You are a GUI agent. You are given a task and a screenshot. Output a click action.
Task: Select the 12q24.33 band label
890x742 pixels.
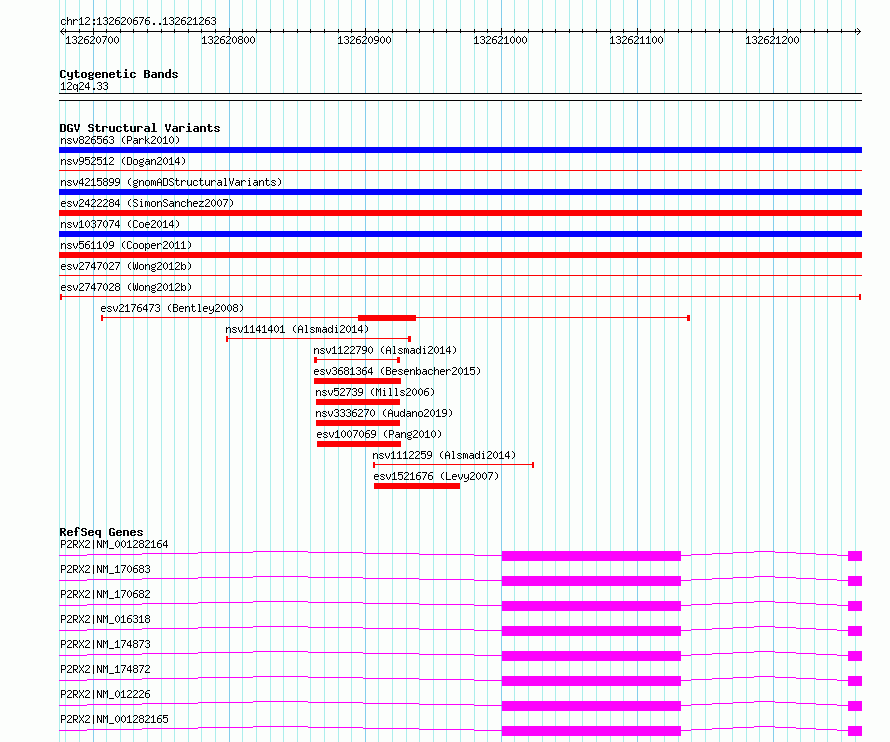[x=84, y=86]
